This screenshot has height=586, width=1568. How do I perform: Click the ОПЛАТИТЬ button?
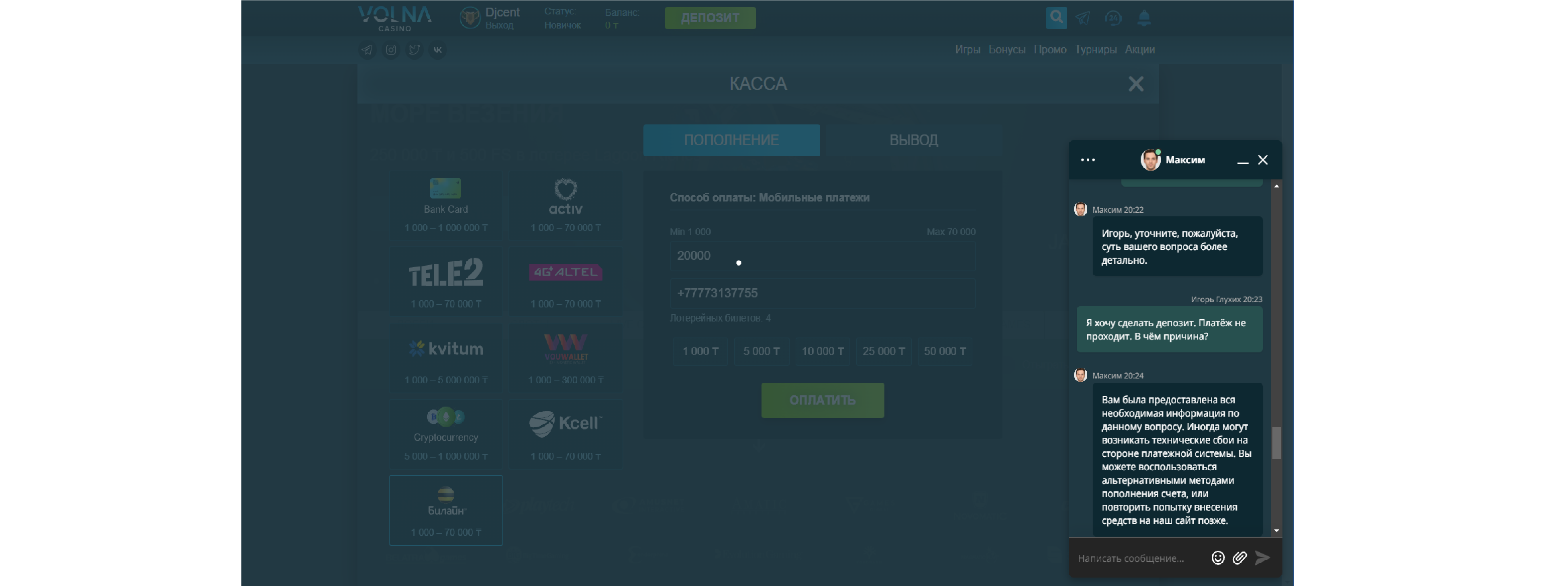point(822,400)
